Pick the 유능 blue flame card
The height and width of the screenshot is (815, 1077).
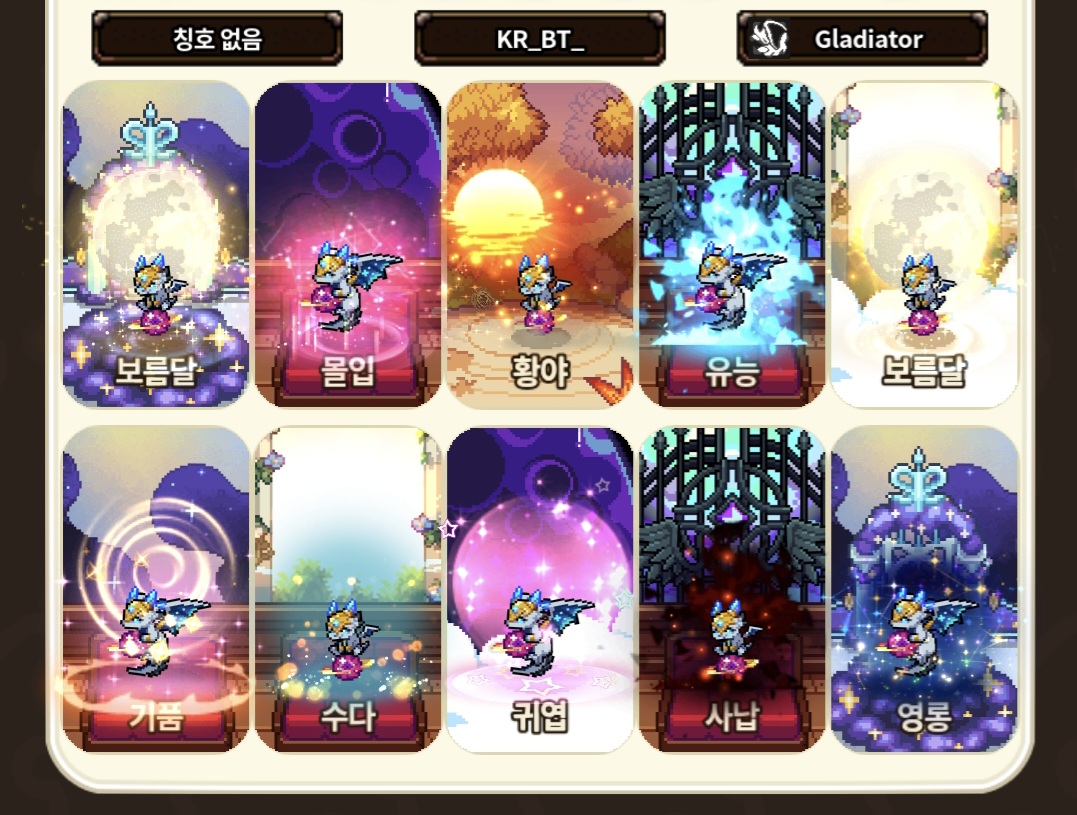(x=732, y=244)
